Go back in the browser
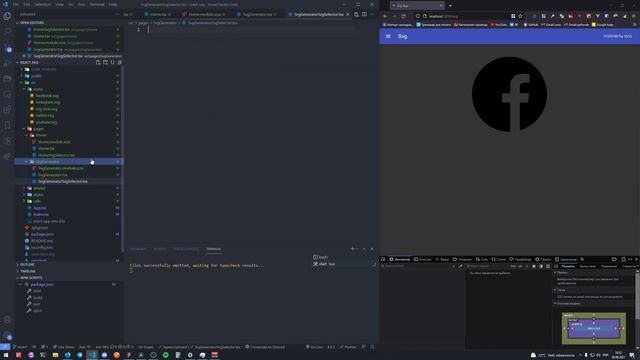The image size is (640, 360). 385,16
